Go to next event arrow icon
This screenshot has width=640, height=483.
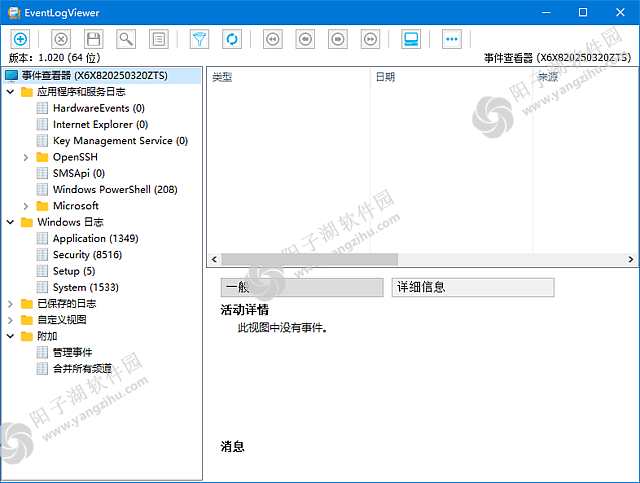[x=338, y=39]
